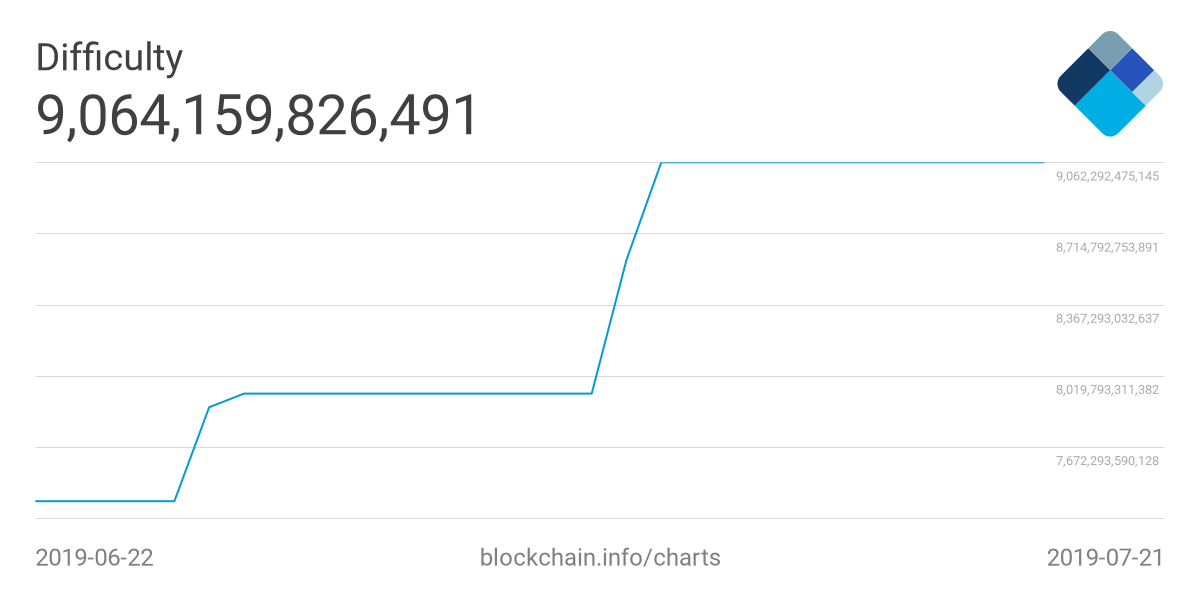
Task: Click the start date 2019-06-22
Action: point(94,557)
